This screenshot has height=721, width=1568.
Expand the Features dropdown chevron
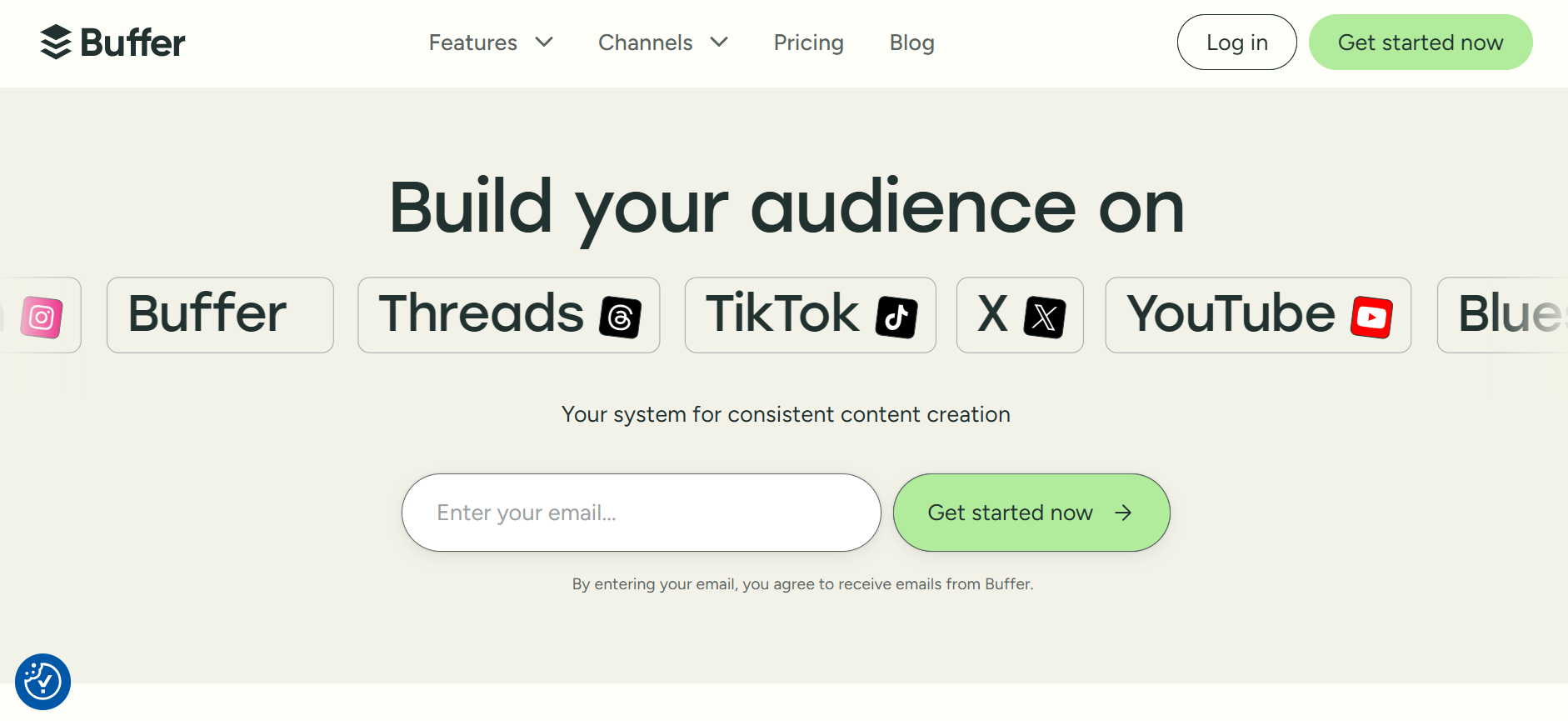tap(544, 42)
